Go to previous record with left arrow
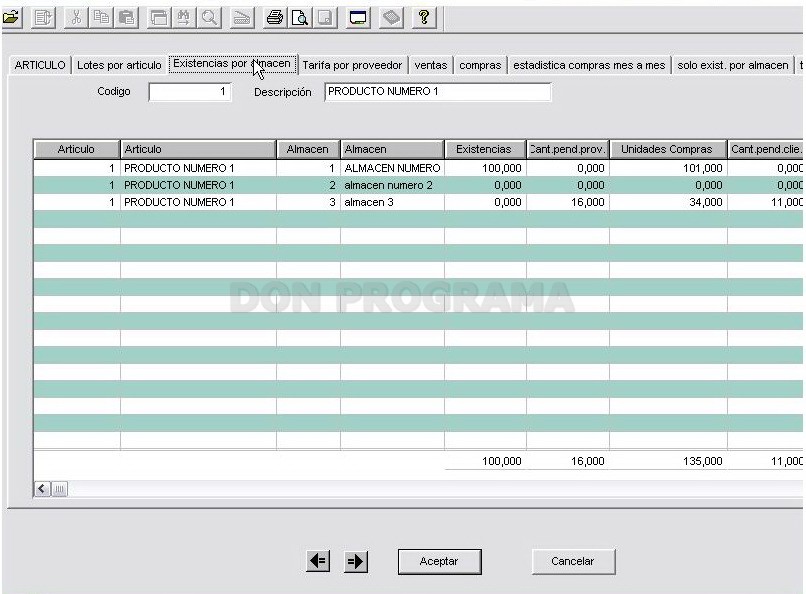The image size is (806, 594). click(x=318, y=561)
